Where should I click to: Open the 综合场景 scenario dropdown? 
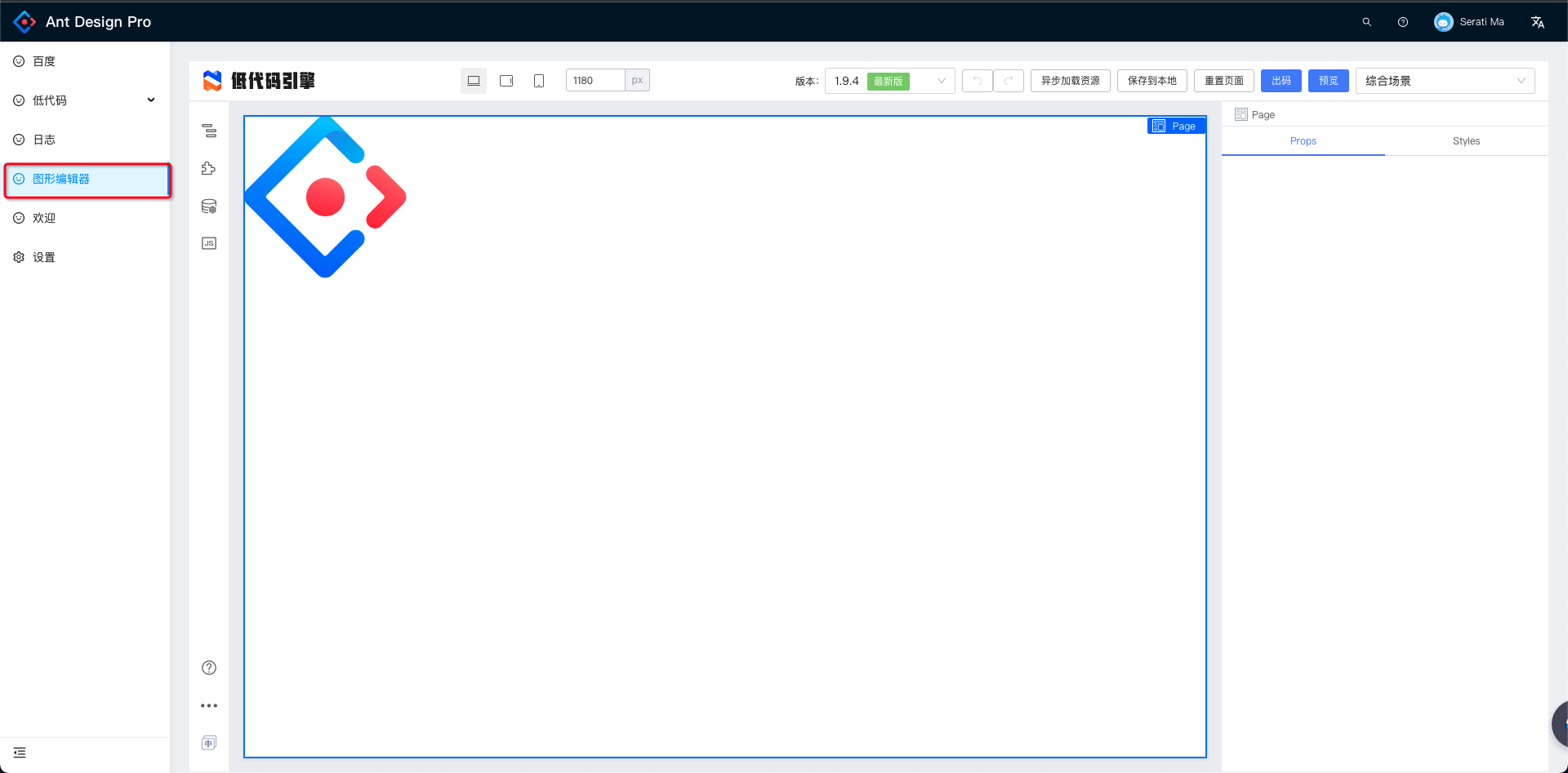[x=1445, y=81]
